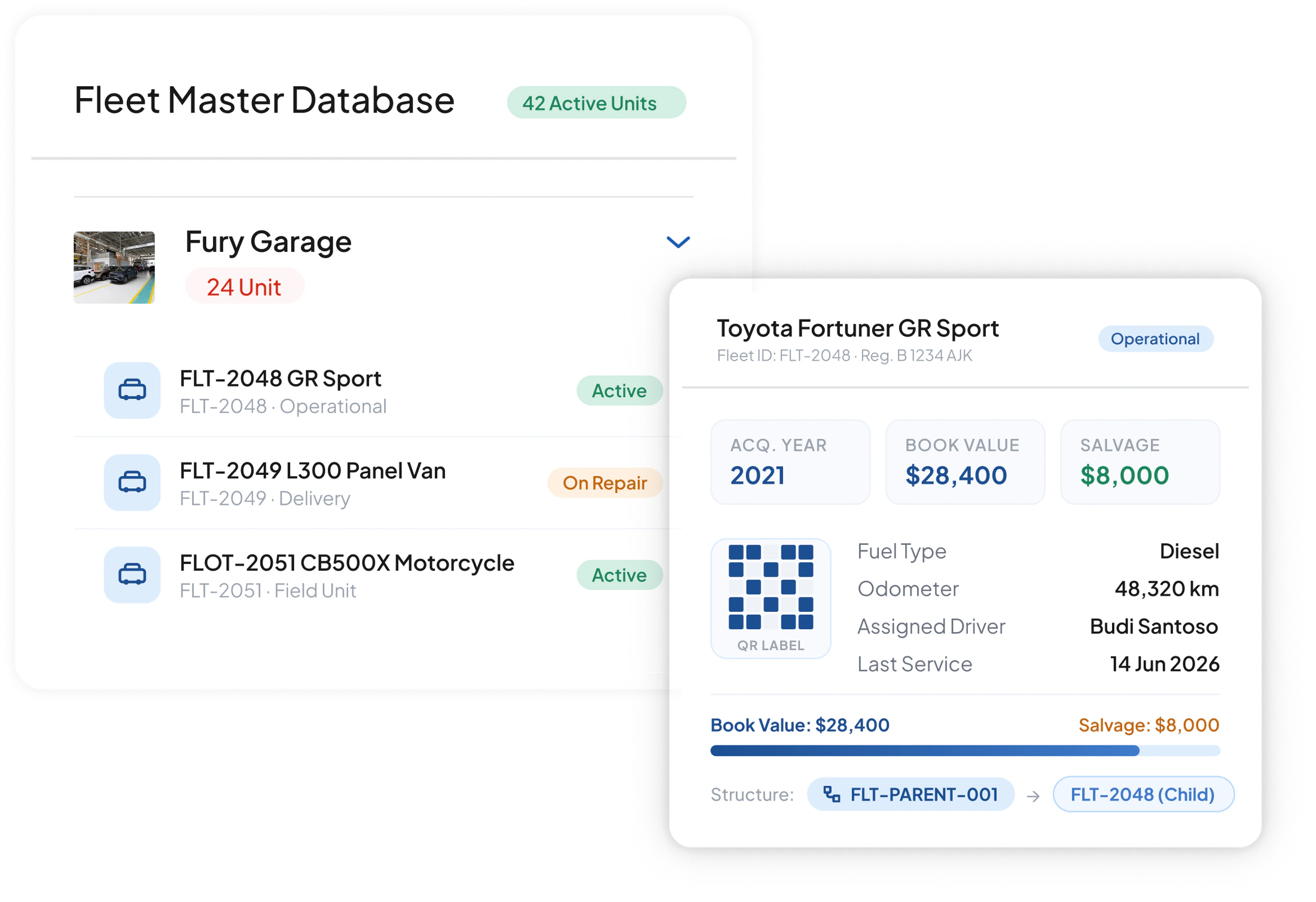The height and width of the screenshot is (902, 1316).
Task: Click the Odometer label
Action: click(x=908, y=589)
